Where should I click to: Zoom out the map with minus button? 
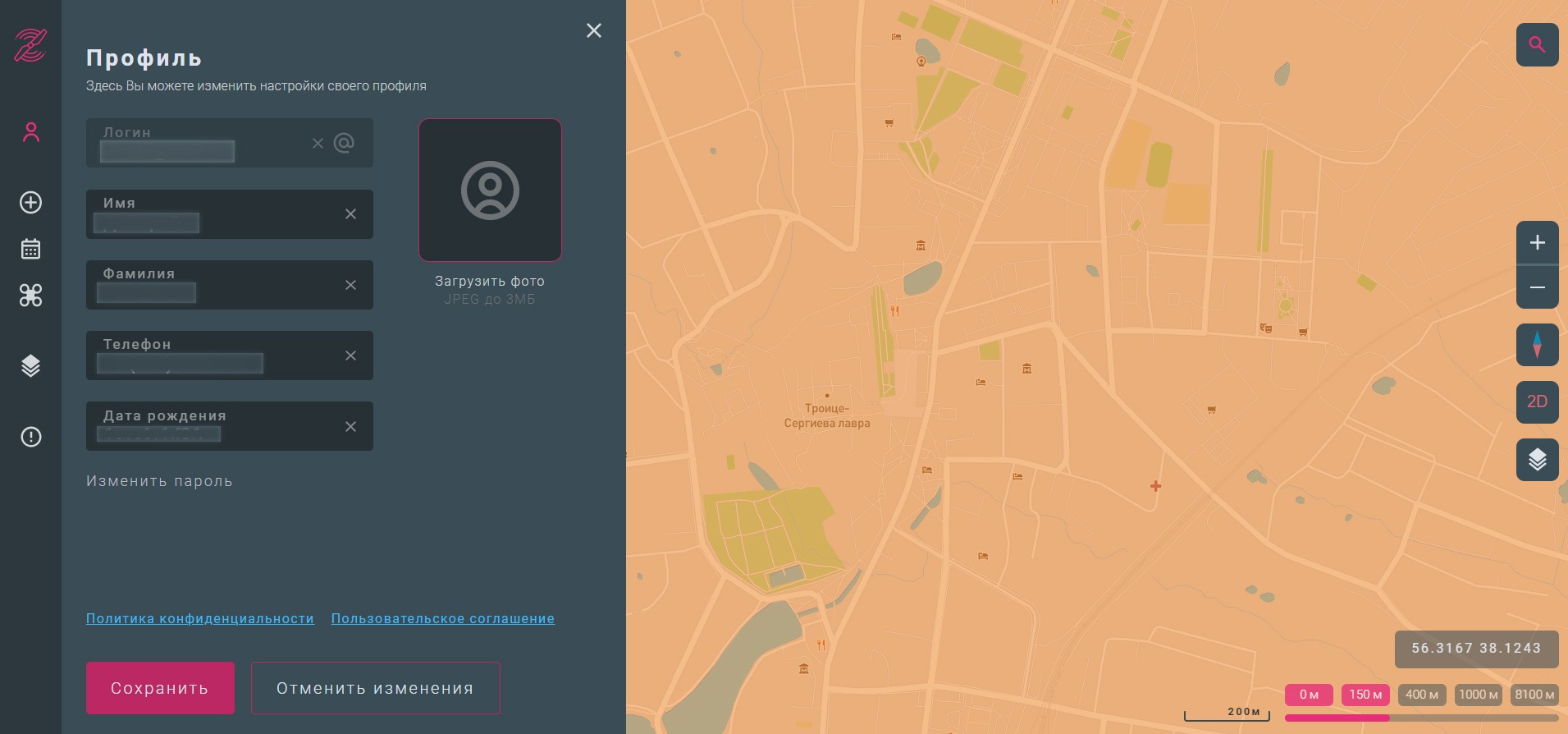coord(1537,287)
